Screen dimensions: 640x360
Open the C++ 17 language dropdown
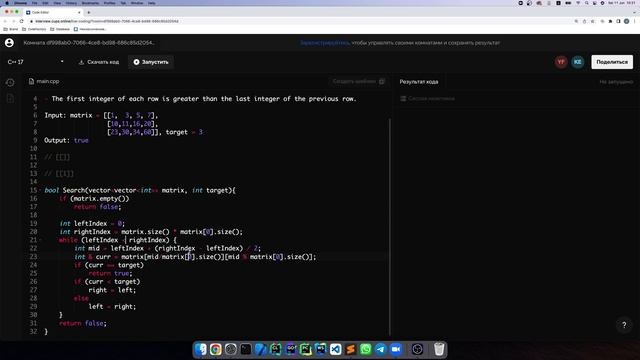36,62
